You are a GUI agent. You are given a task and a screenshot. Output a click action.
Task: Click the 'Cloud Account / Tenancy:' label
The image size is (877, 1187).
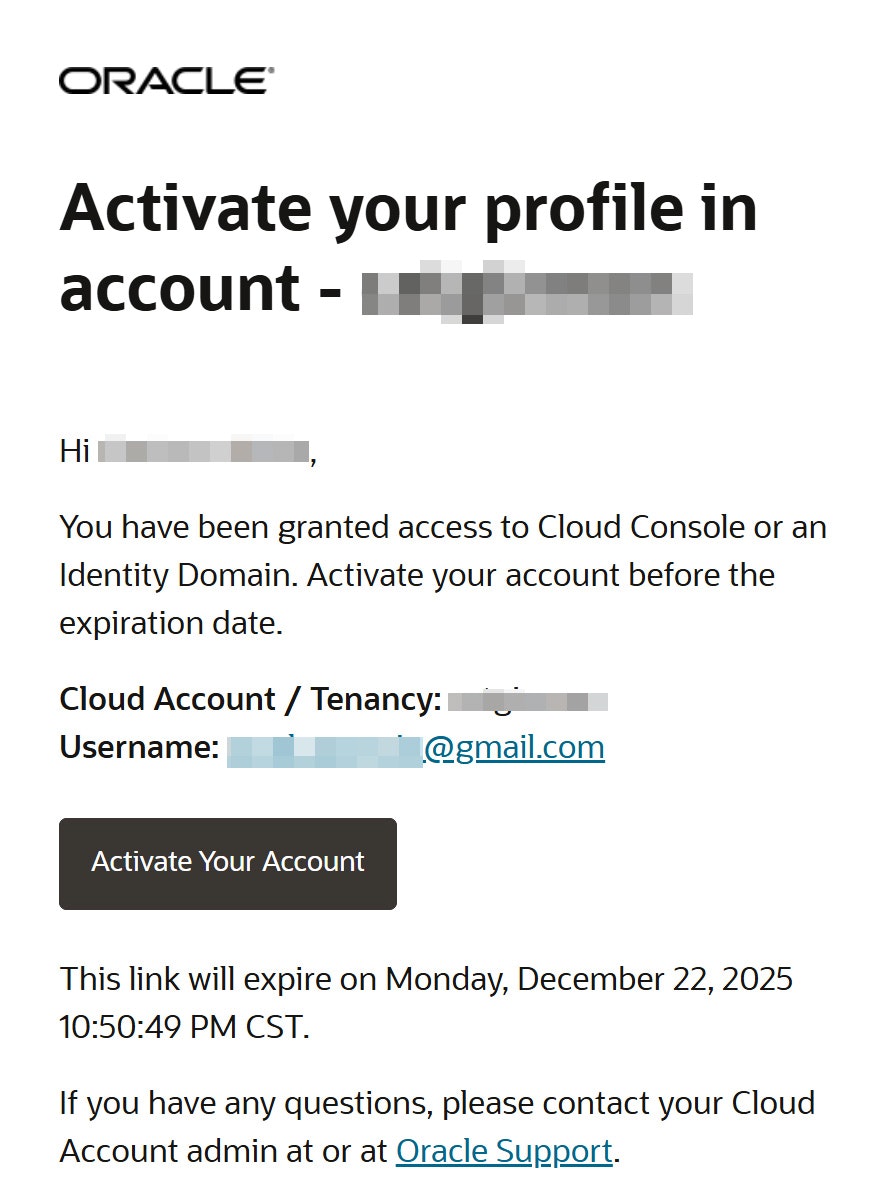250,700
